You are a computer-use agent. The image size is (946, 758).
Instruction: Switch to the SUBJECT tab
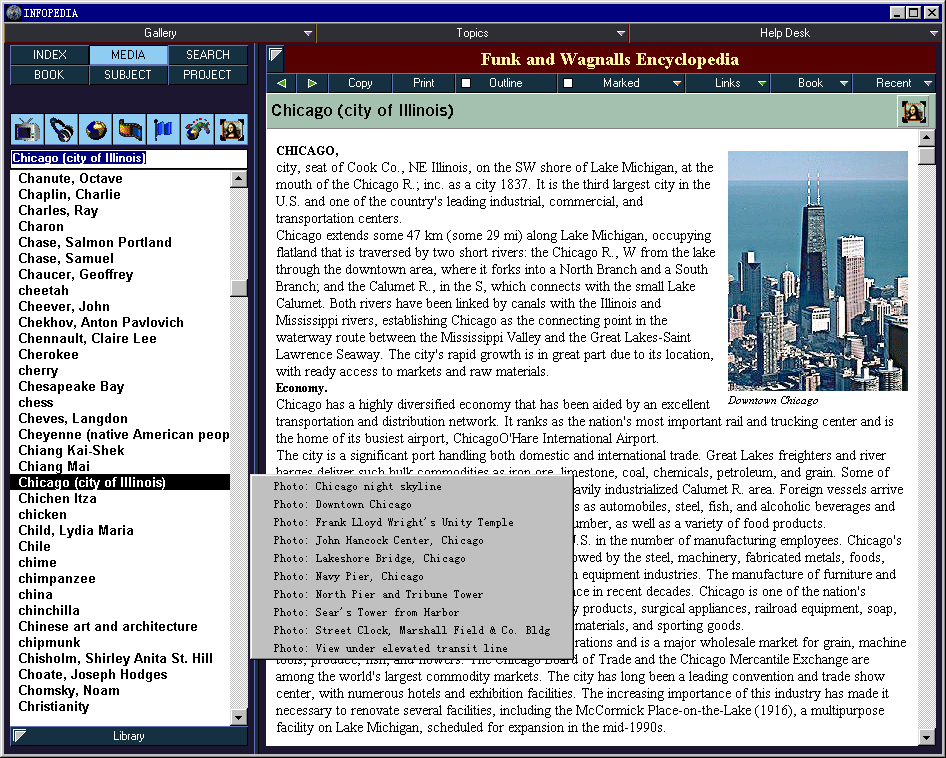129,75
